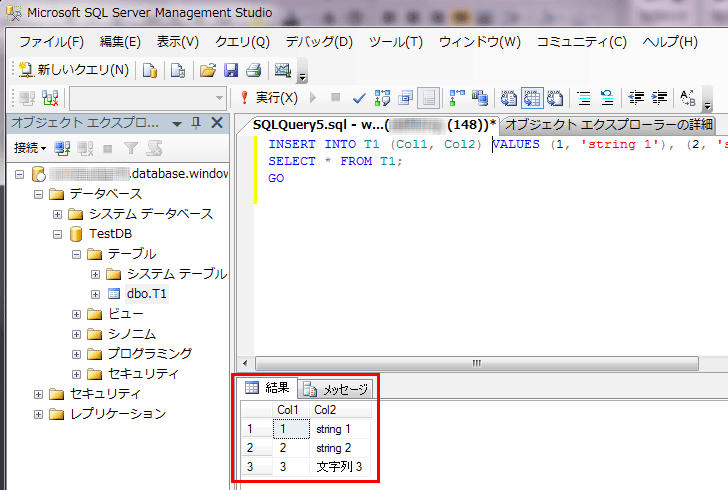Open the ウィンドウ(W) menu

(480, 42)
